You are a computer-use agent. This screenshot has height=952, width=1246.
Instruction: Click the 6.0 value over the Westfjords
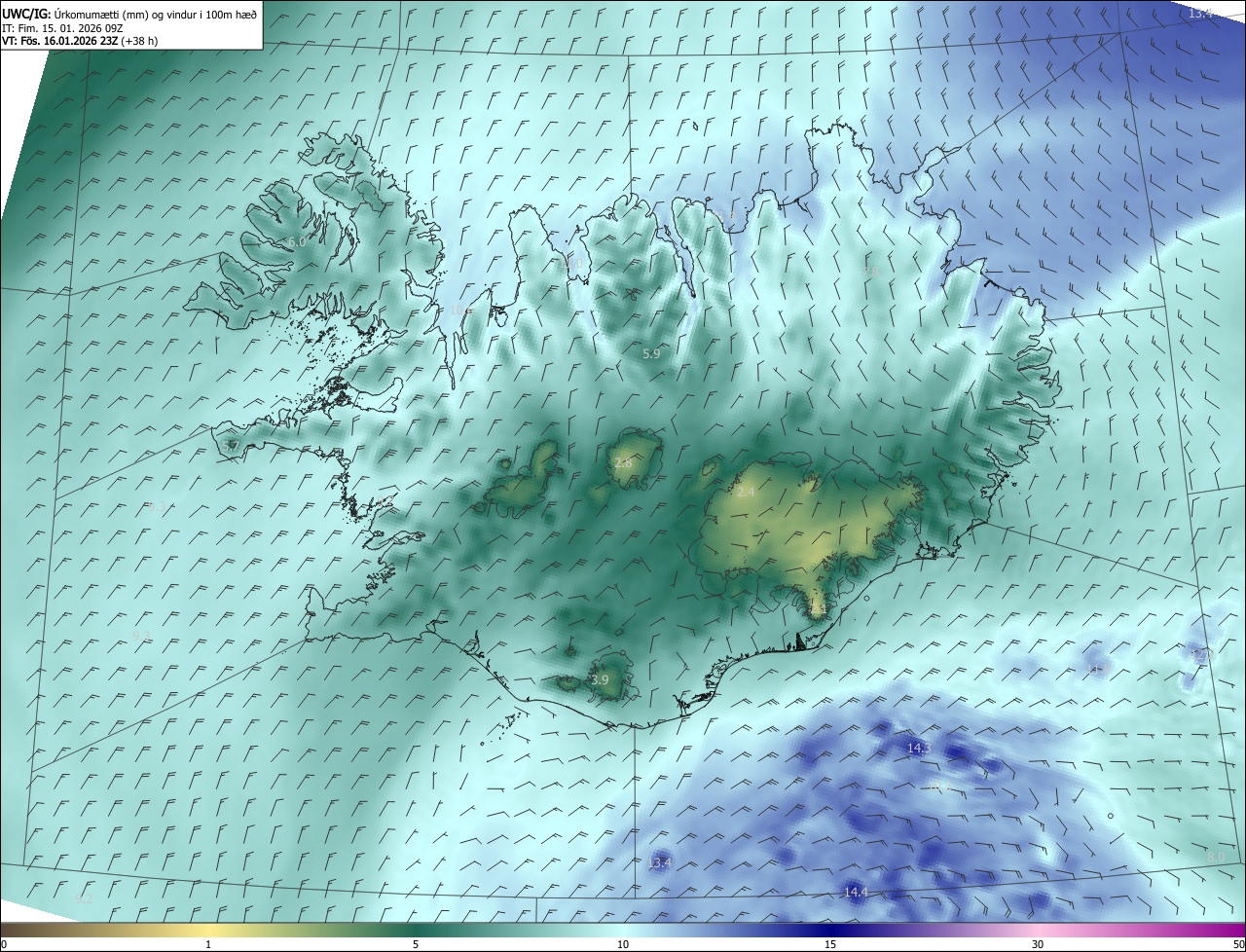click(296, 241)
